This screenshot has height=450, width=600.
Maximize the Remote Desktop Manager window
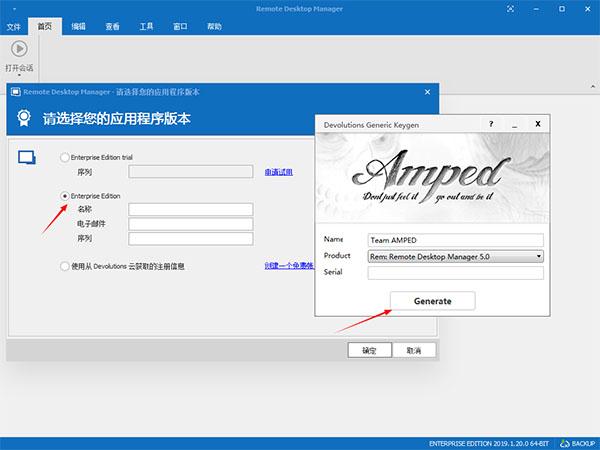click(562, 9)
